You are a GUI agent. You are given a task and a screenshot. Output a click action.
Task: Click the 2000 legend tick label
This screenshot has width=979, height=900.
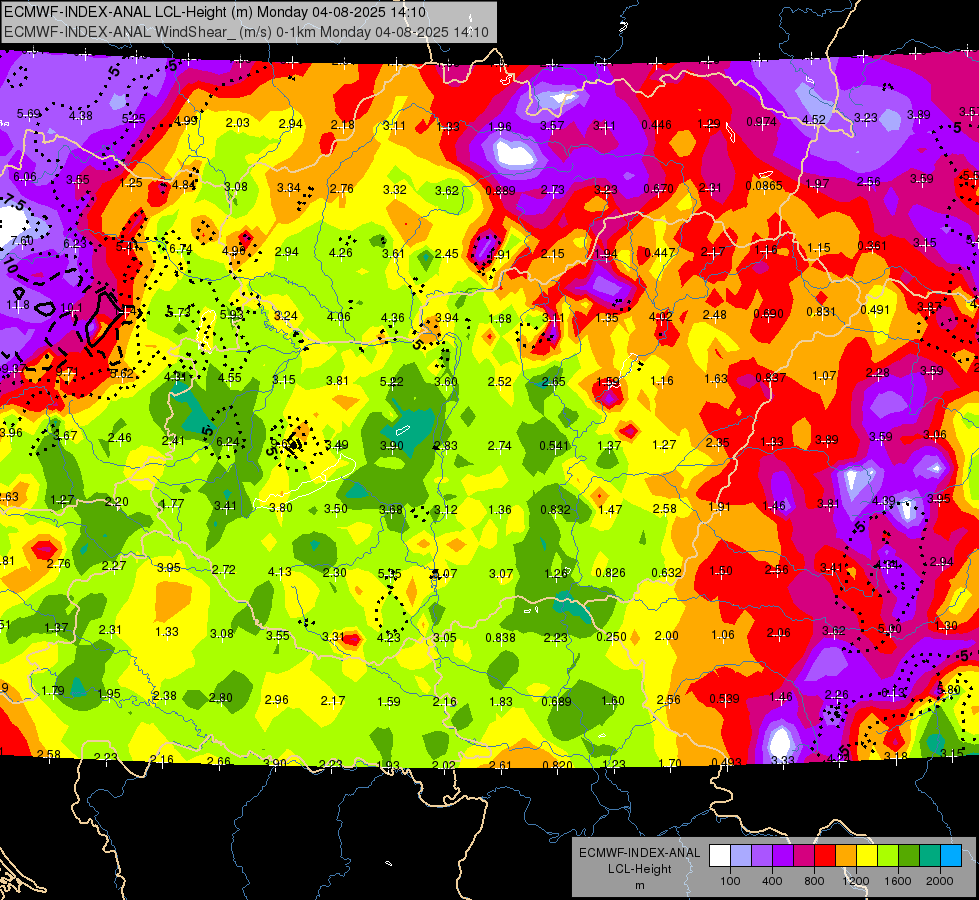point(939,881)
